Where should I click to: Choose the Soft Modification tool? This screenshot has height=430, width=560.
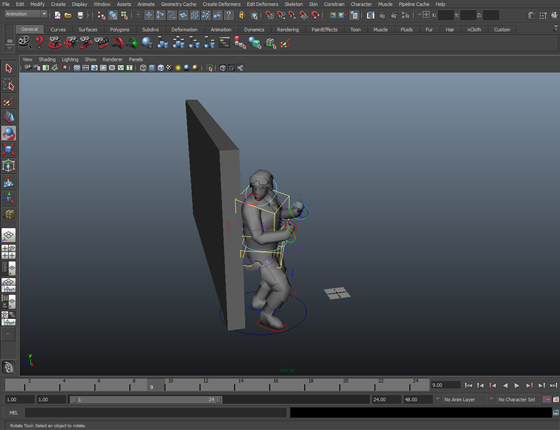[x=9, y=182]
